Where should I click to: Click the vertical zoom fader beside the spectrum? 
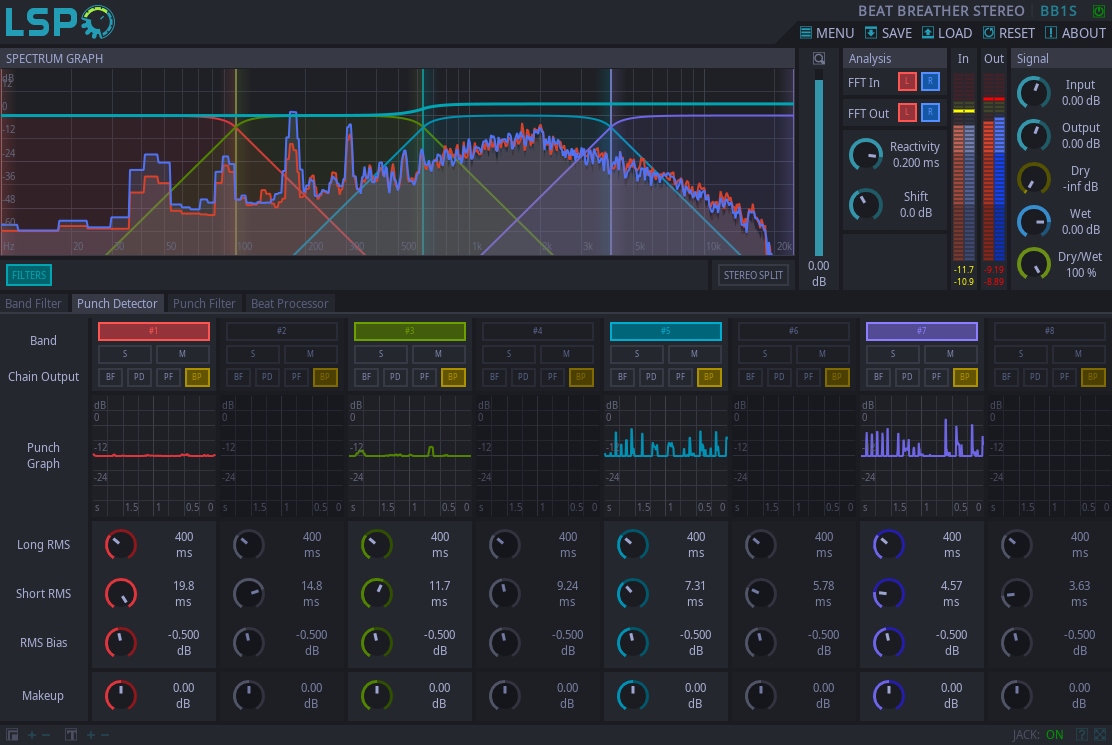[x=819, y=163]
